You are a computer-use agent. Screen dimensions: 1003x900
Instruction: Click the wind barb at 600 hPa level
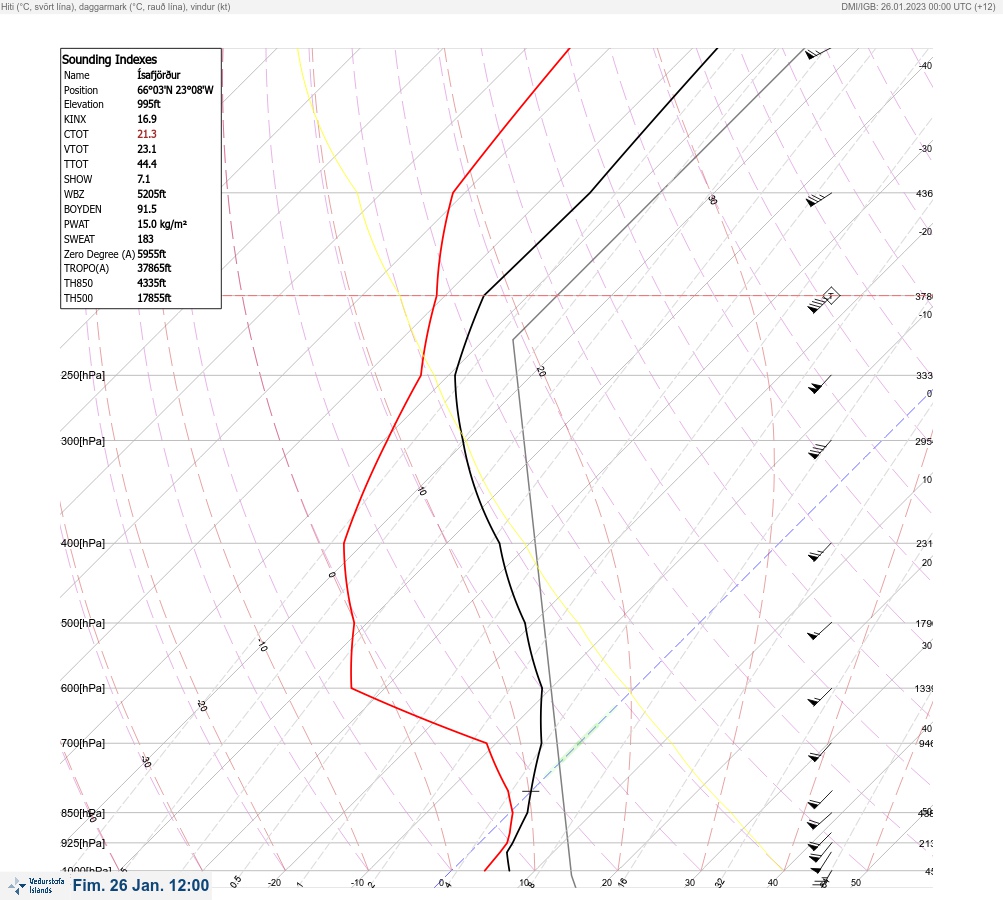pyautogui.click(x=819, y=697)
